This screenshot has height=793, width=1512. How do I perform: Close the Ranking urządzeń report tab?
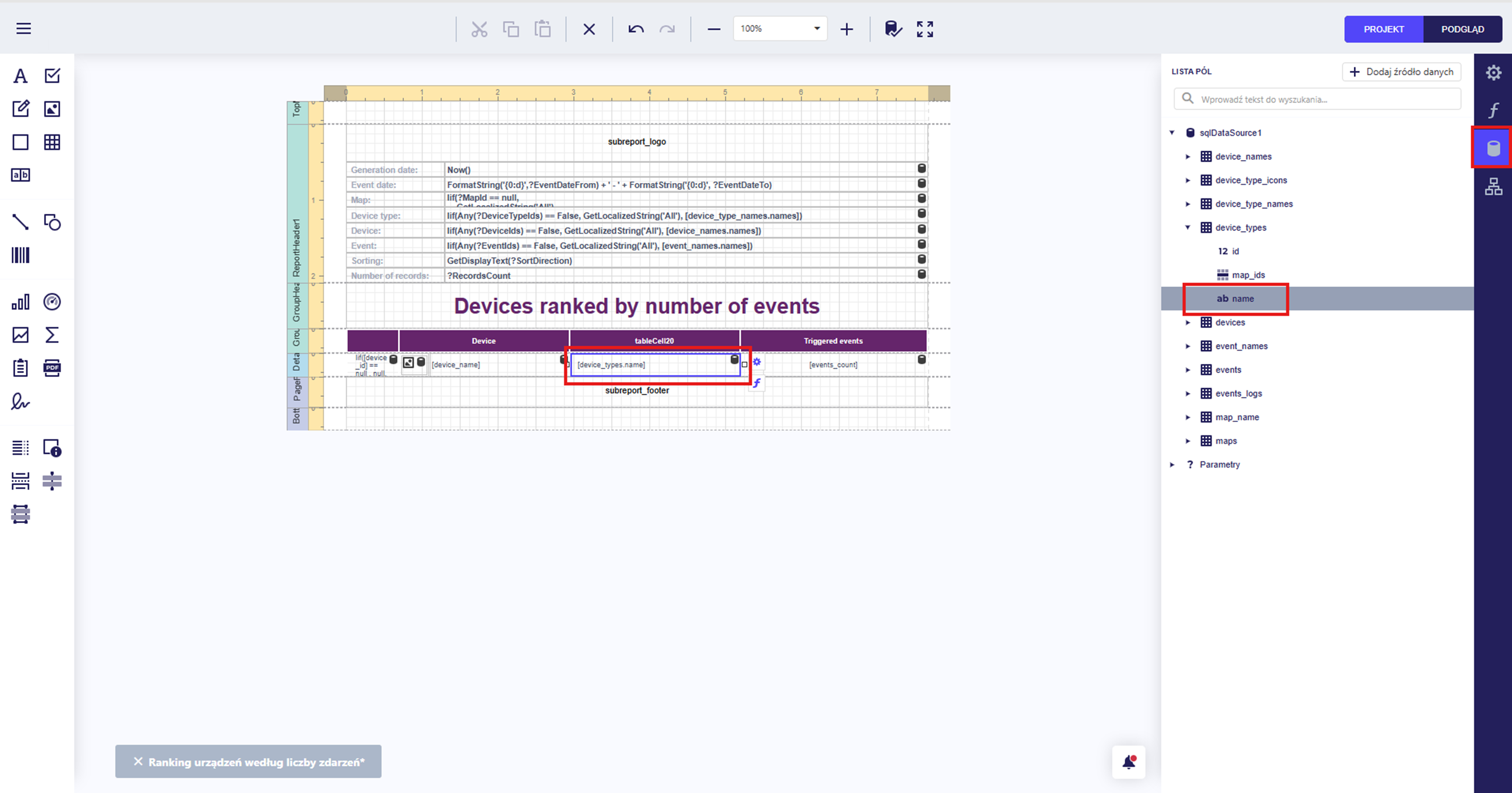click(x=138, y=761)
